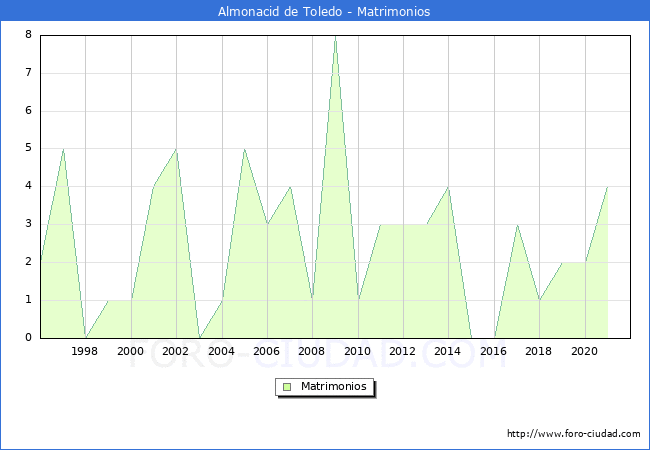Click the 2018 x-axis label

(538, 351)
